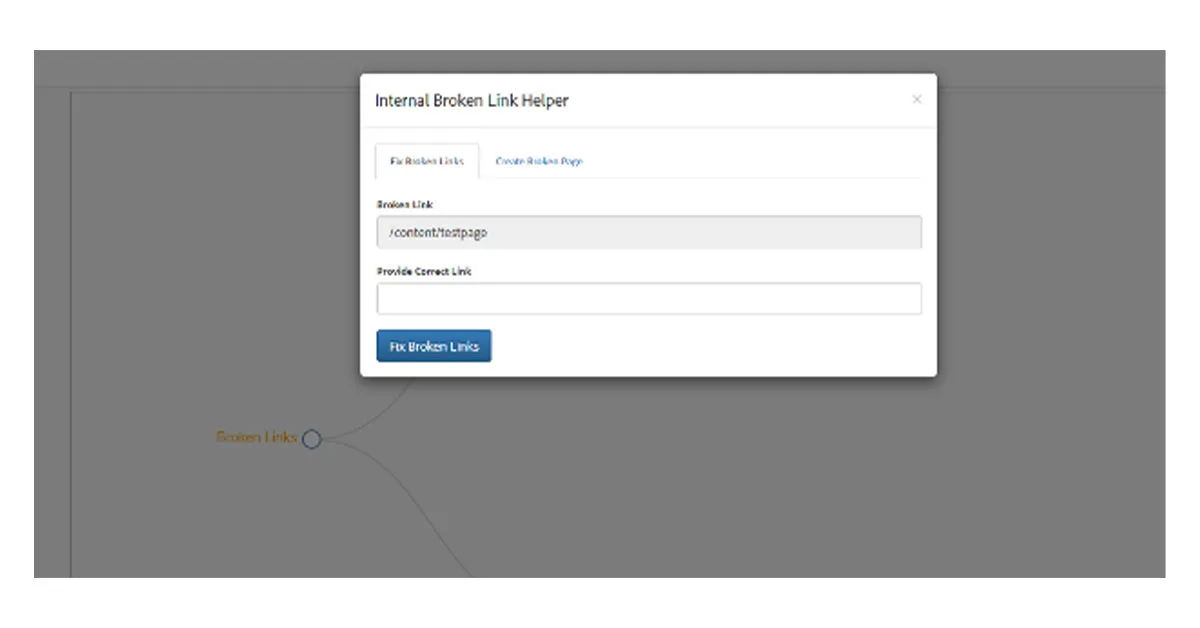Image resolution: width=1200 pixels, height=628 pixels.
Task: Select the orange Broken Links node label
Action: [256, 437]
